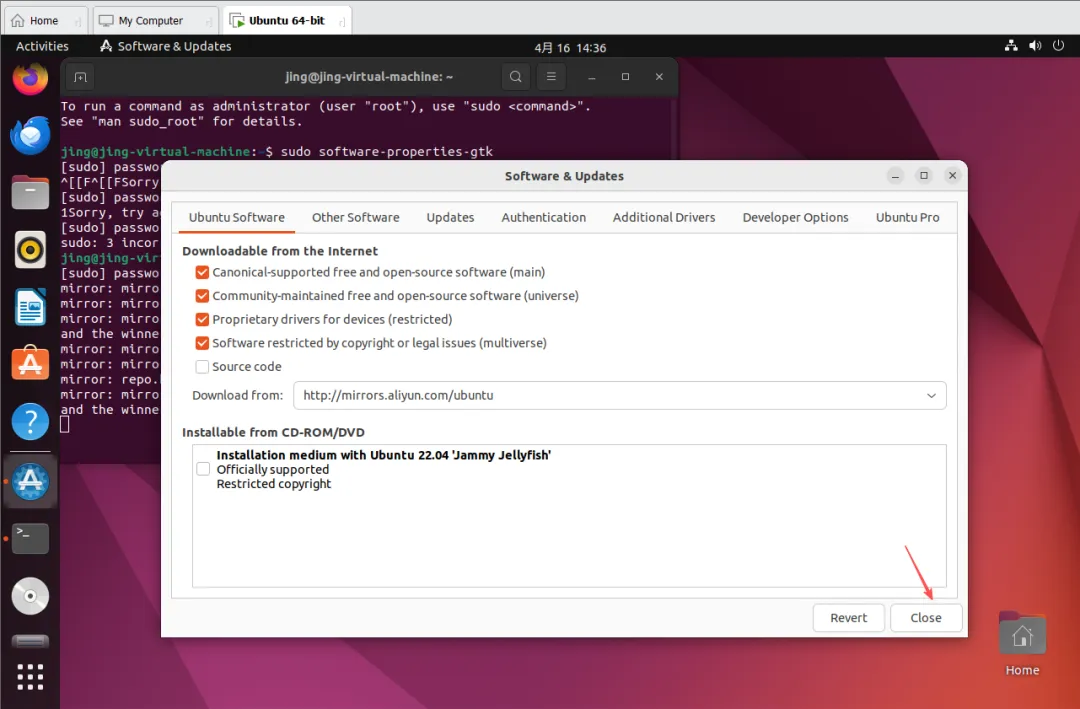Select the Ubuntu Pro tab

[908, 217]
